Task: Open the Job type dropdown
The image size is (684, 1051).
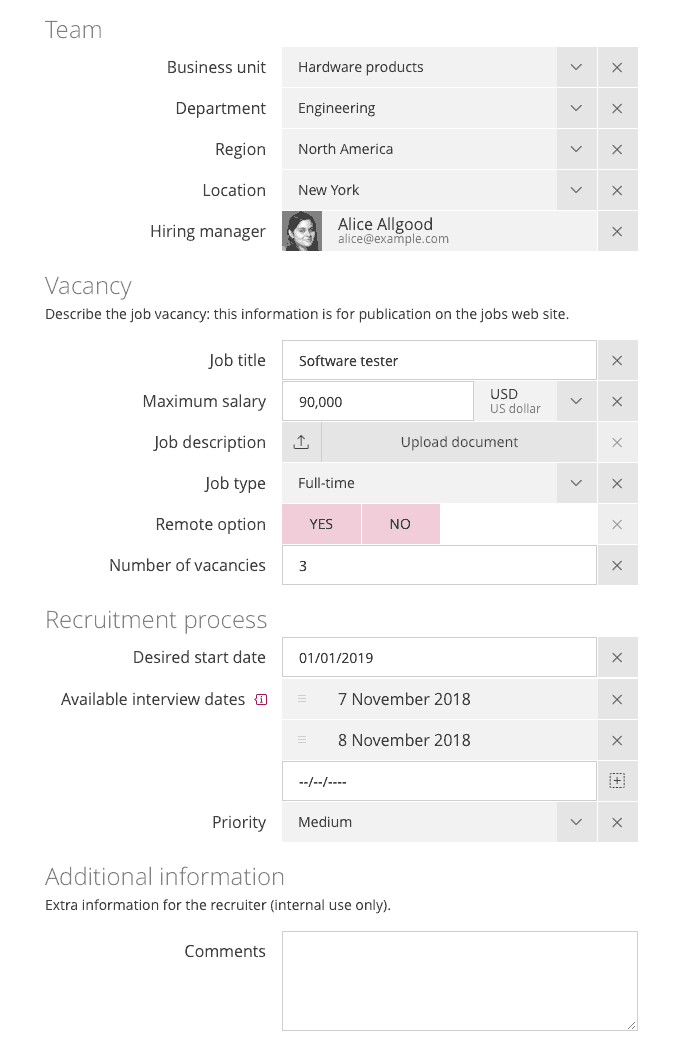Action: coord(576,482)
